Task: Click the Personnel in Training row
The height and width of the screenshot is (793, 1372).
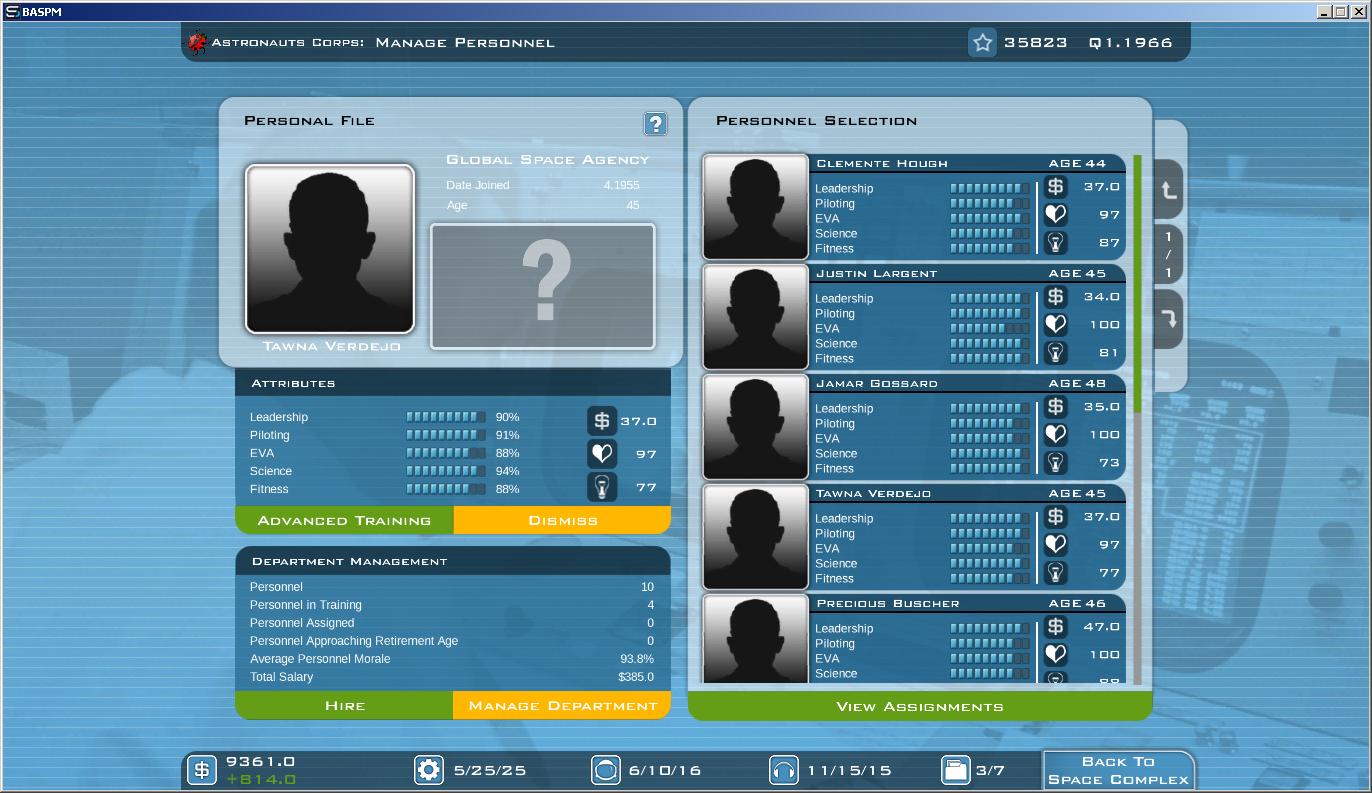Action: 452,605
